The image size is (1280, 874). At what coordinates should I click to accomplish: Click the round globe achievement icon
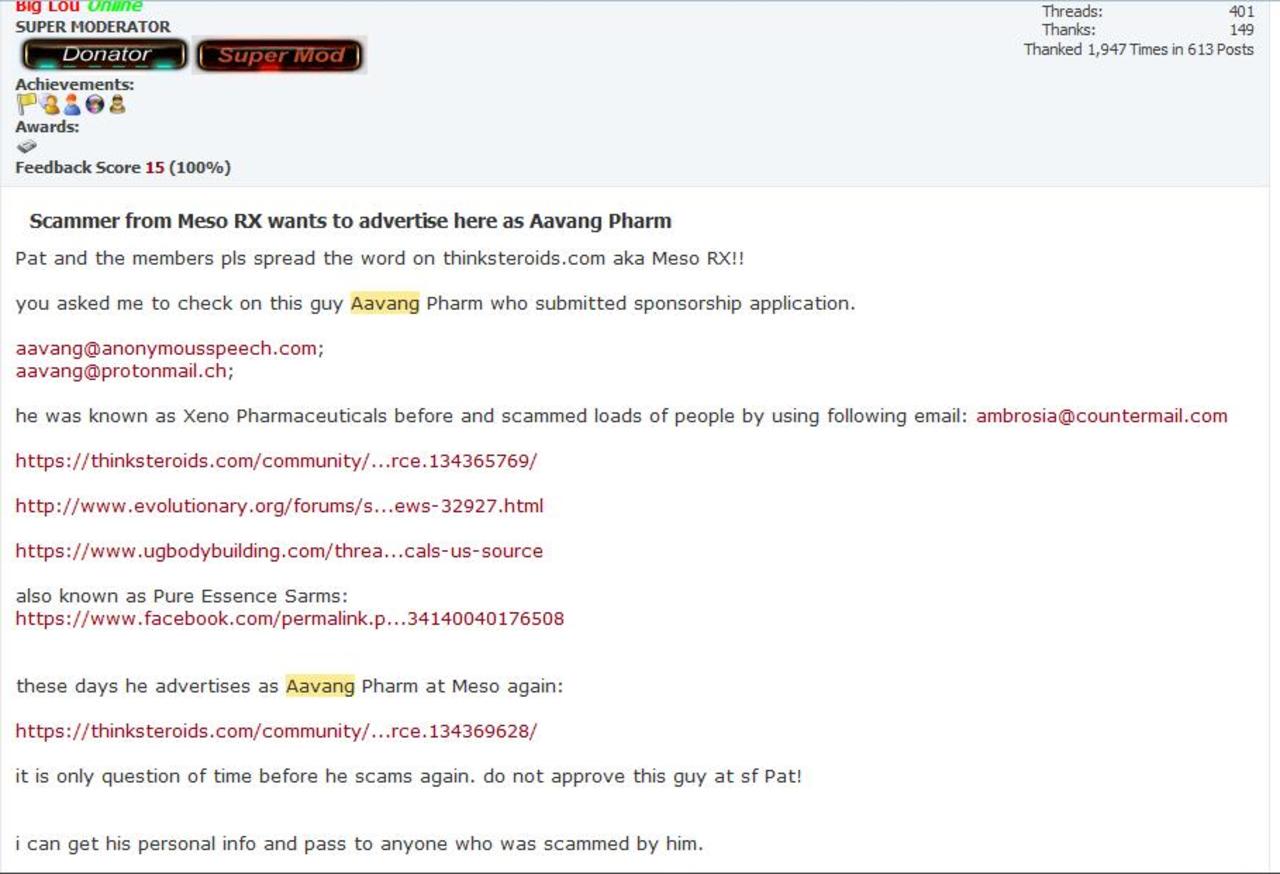pyautogui.click(x=95, y=104)
